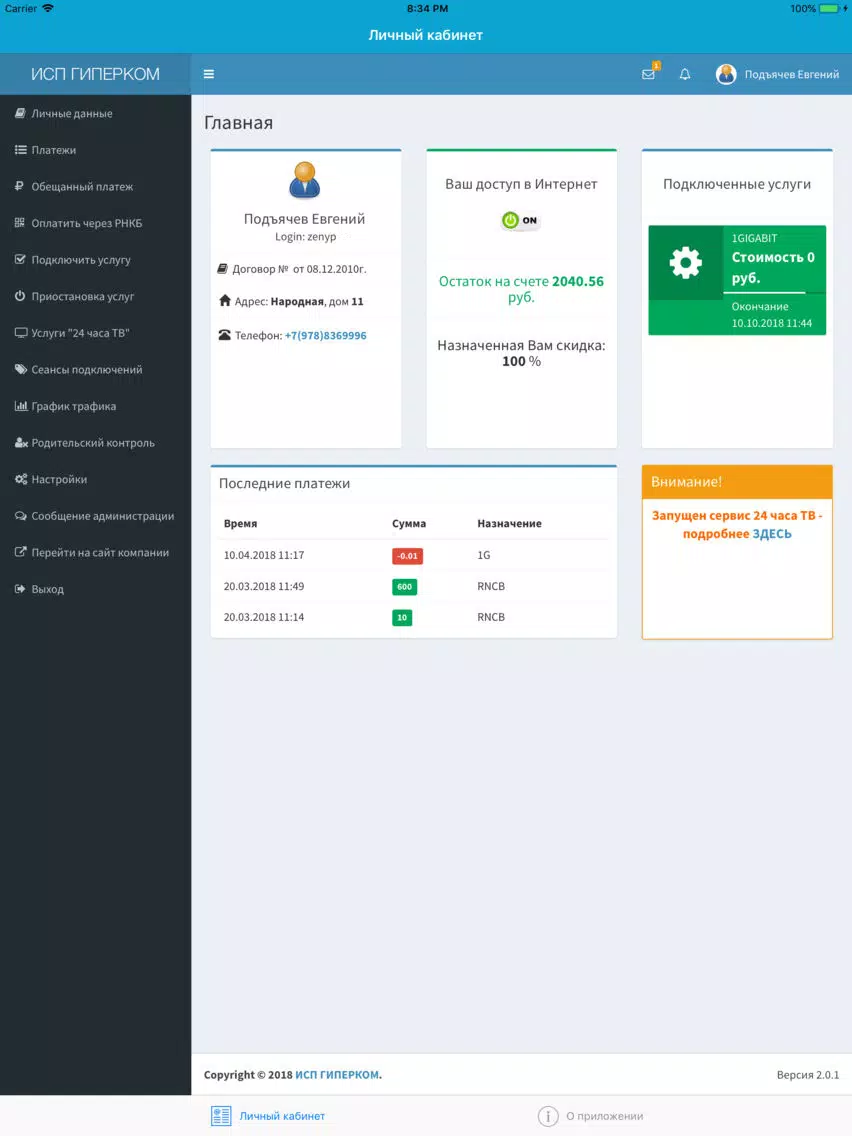Click Версия 2.0.1 footer text

(x=808, y=1075)
